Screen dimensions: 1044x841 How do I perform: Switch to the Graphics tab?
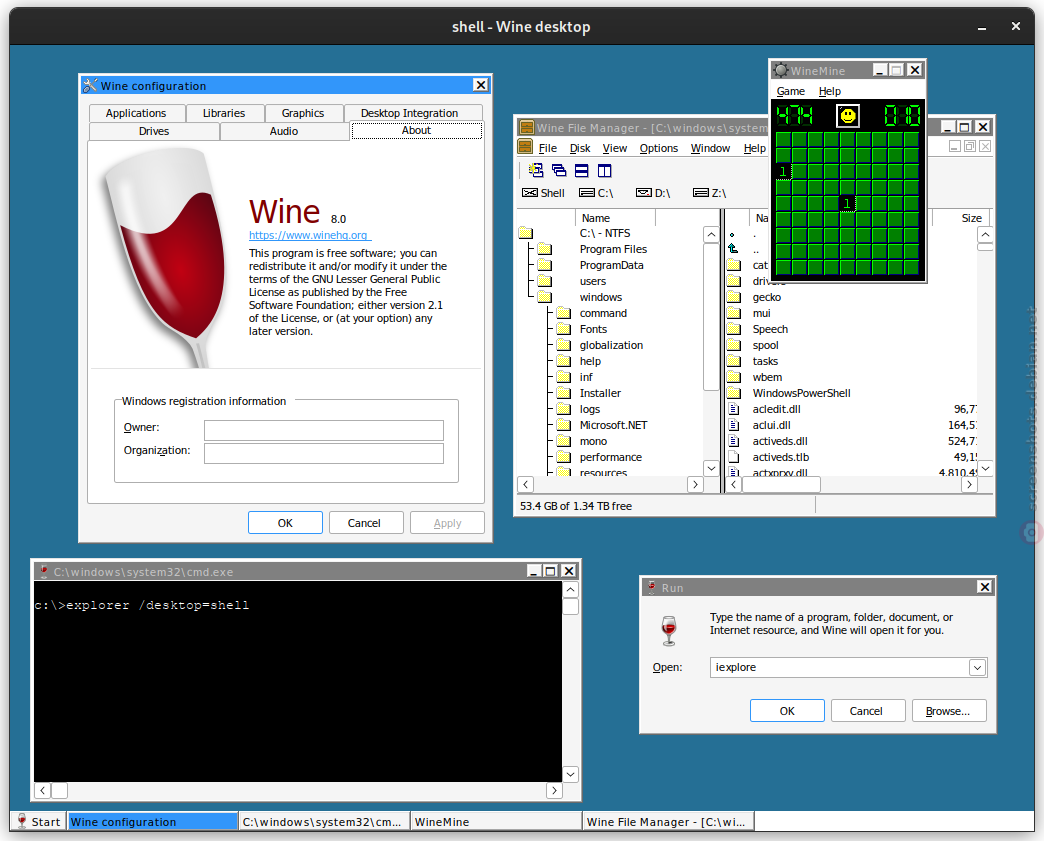point(303,113)
